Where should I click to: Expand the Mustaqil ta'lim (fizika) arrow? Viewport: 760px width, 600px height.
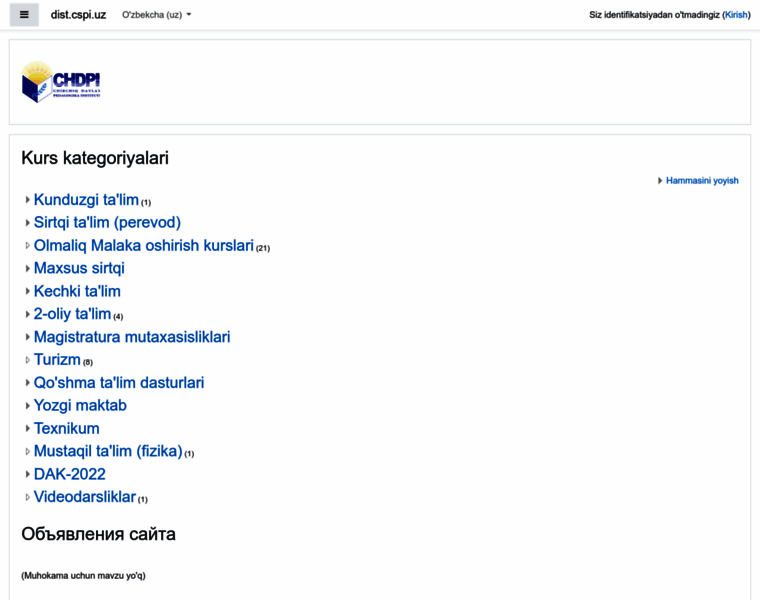(x=28, y=451)
